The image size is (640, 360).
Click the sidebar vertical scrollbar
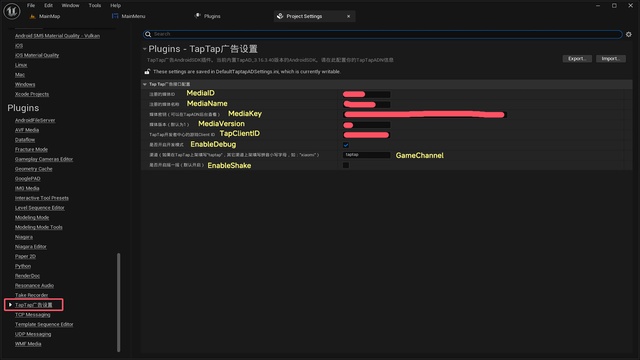pos(119,302)
